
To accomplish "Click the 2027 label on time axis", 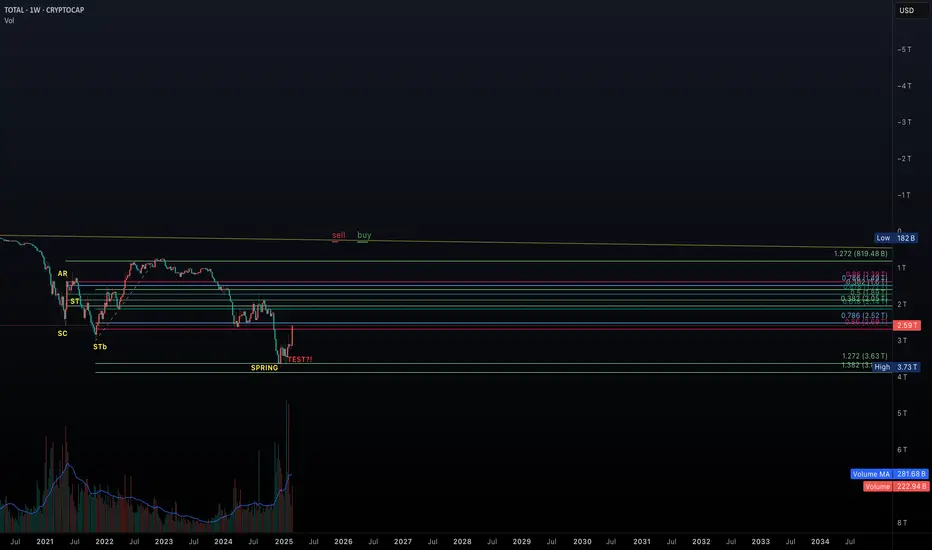I will 402,542.
